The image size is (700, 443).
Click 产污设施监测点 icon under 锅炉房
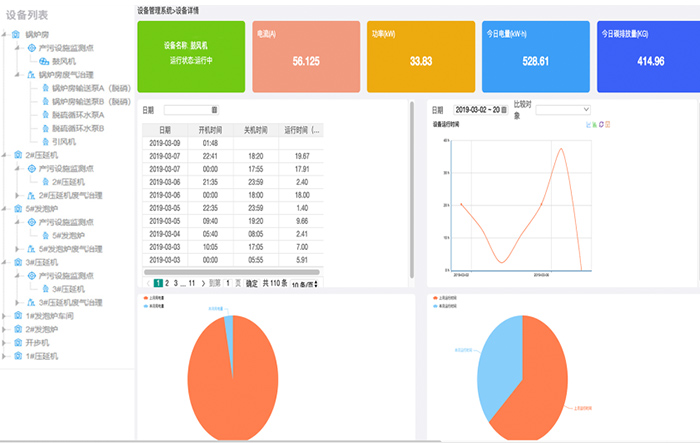click(30, 48)
